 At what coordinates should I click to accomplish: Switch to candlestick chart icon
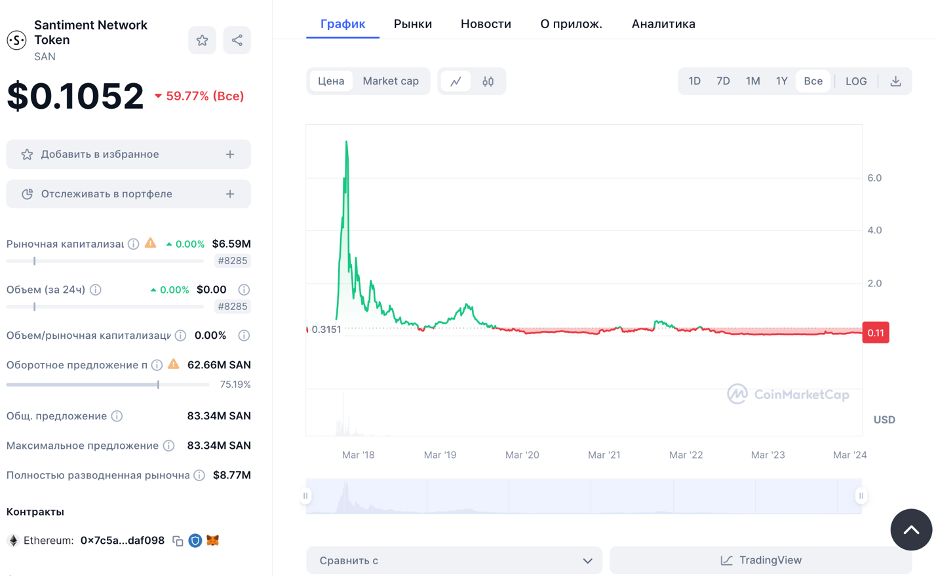pos(488,81)
